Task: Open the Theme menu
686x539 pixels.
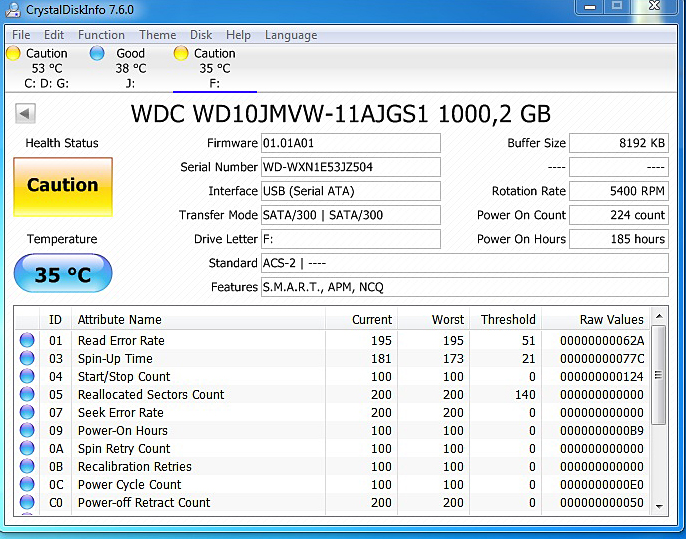Action: click(x=158, y=35)
